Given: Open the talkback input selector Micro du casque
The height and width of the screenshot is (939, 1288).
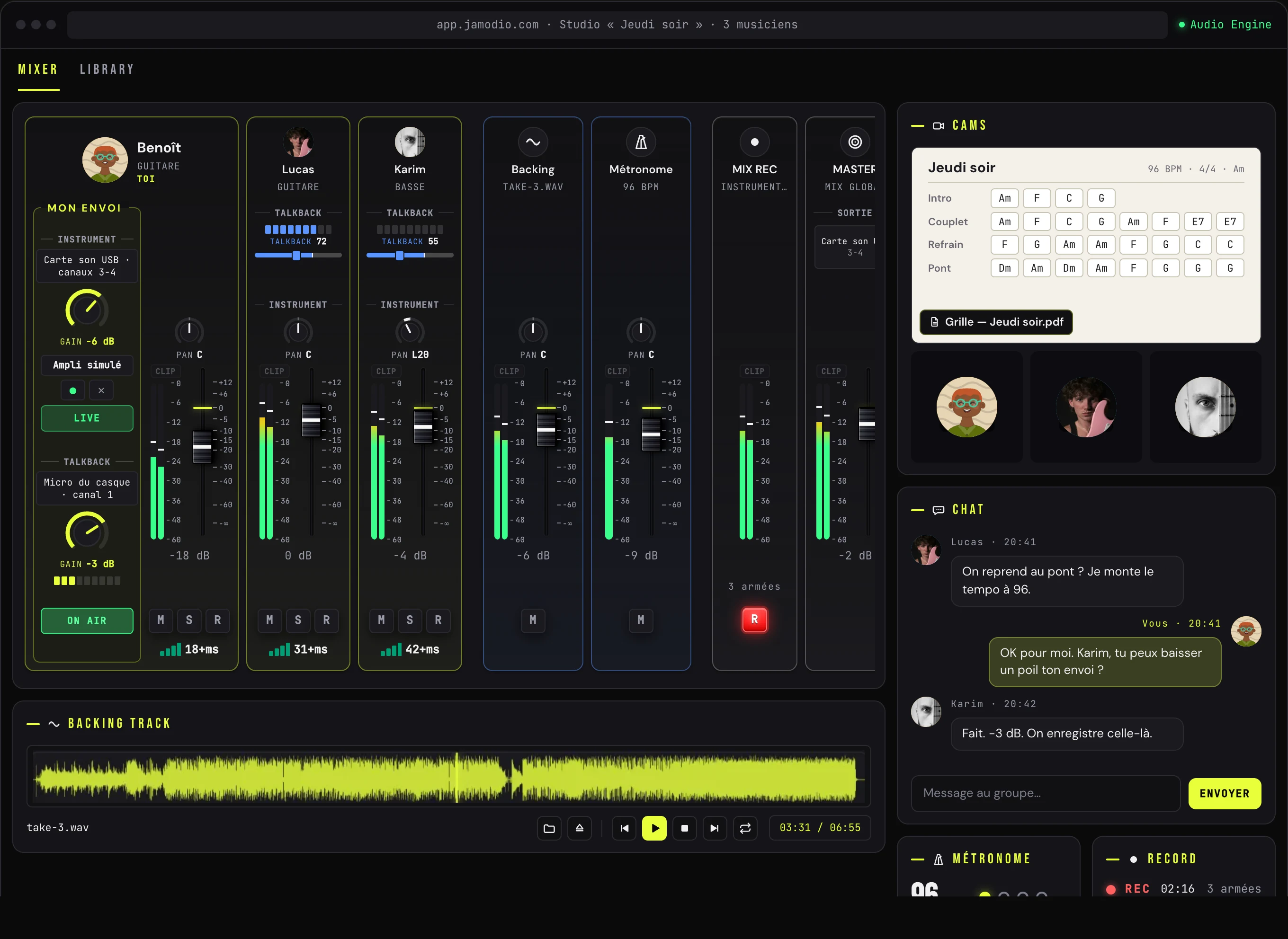Looking at the screenshot, I should [87, 488].
